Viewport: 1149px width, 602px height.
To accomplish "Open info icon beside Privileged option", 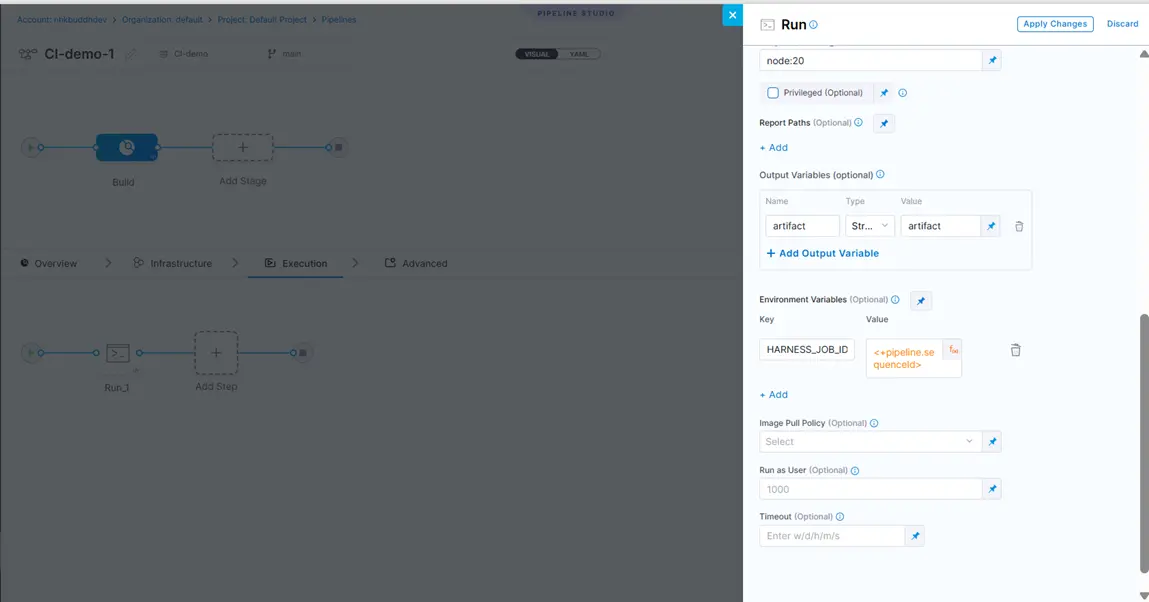I will point(903,93).
